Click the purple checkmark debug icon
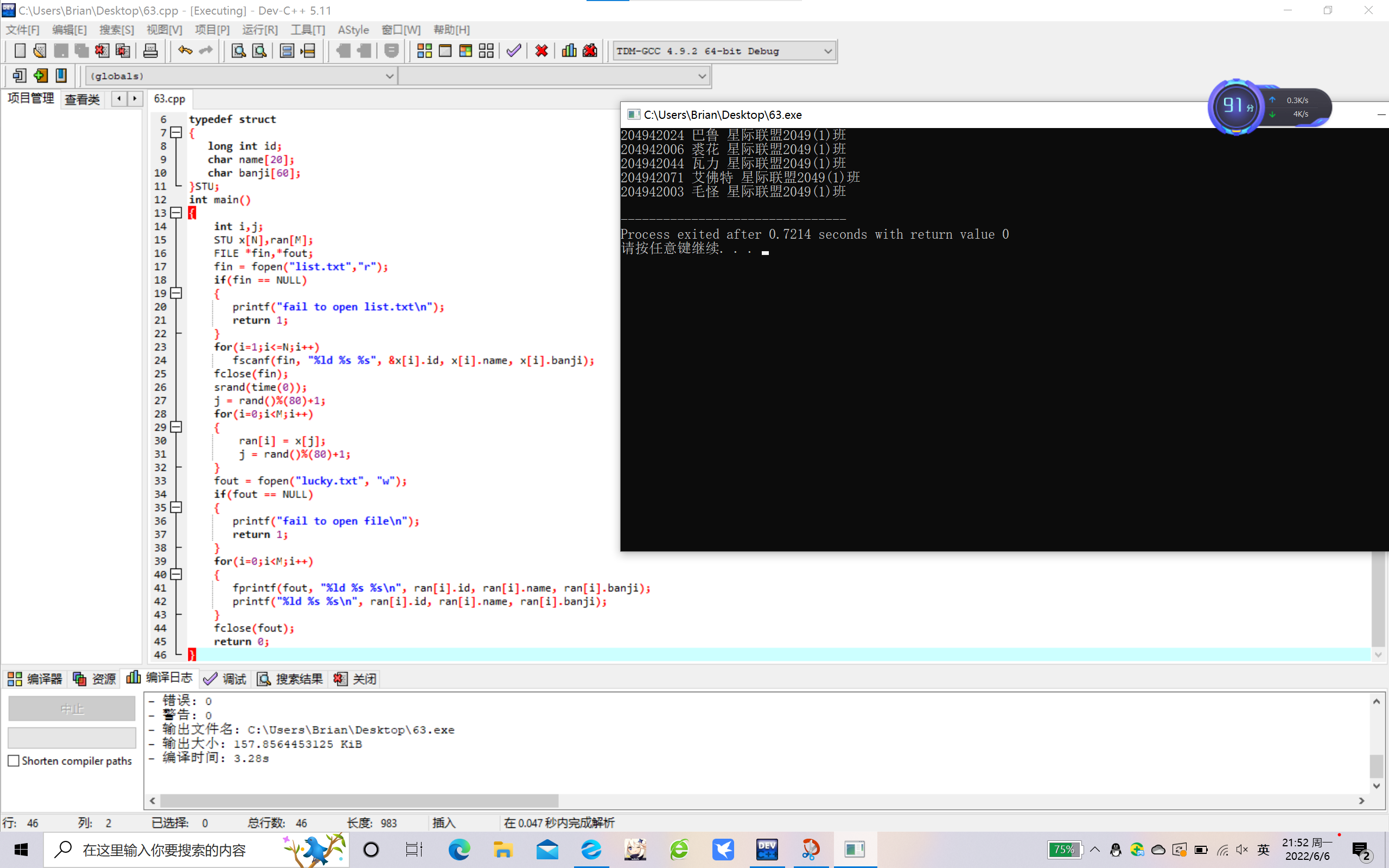1389x868 pixels. (514, 50)
